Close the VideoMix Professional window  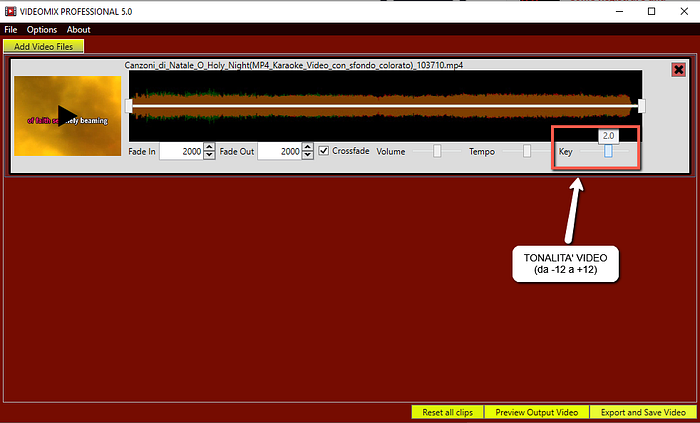684,12
